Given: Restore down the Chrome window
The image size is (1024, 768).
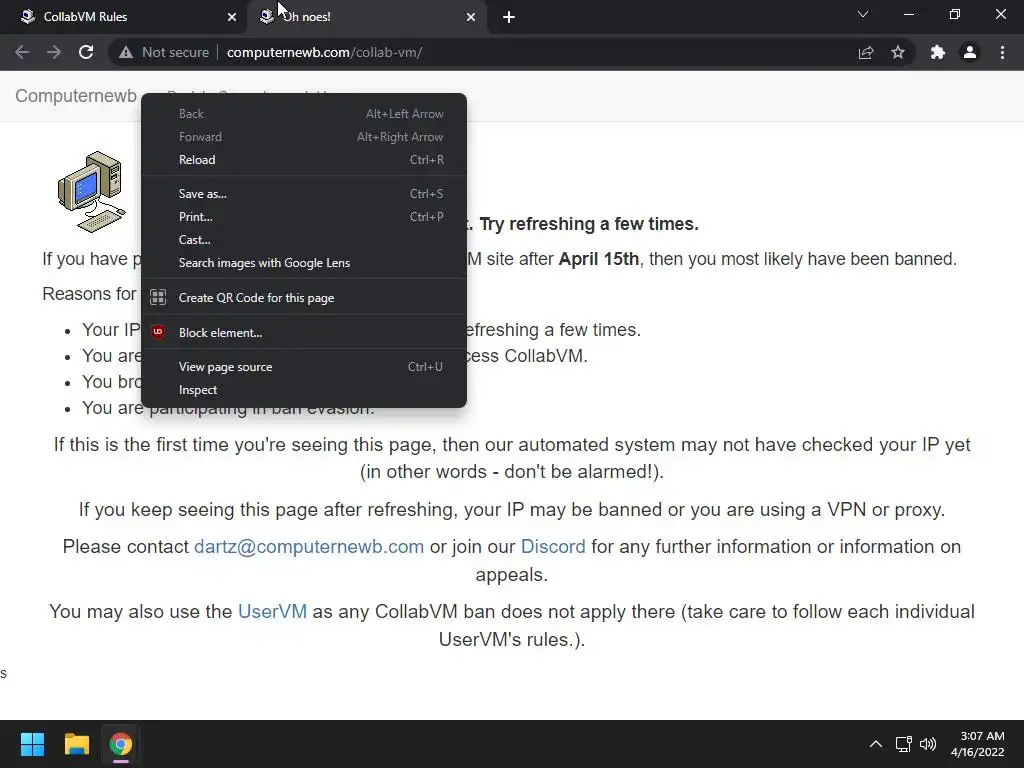Looking at the screenshot, I should [955, 14].
